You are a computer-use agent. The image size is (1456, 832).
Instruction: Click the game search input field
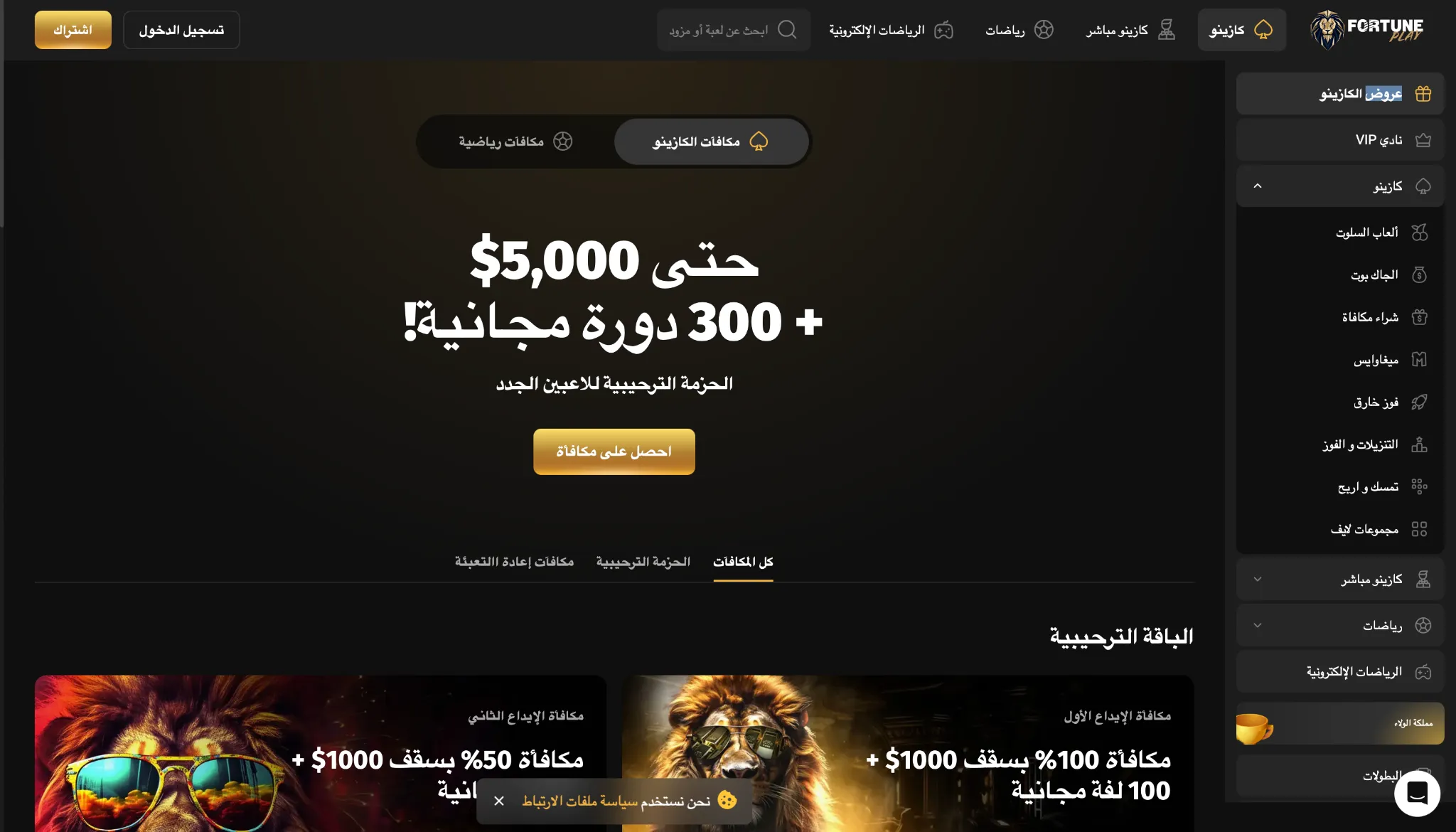[734, 30]
